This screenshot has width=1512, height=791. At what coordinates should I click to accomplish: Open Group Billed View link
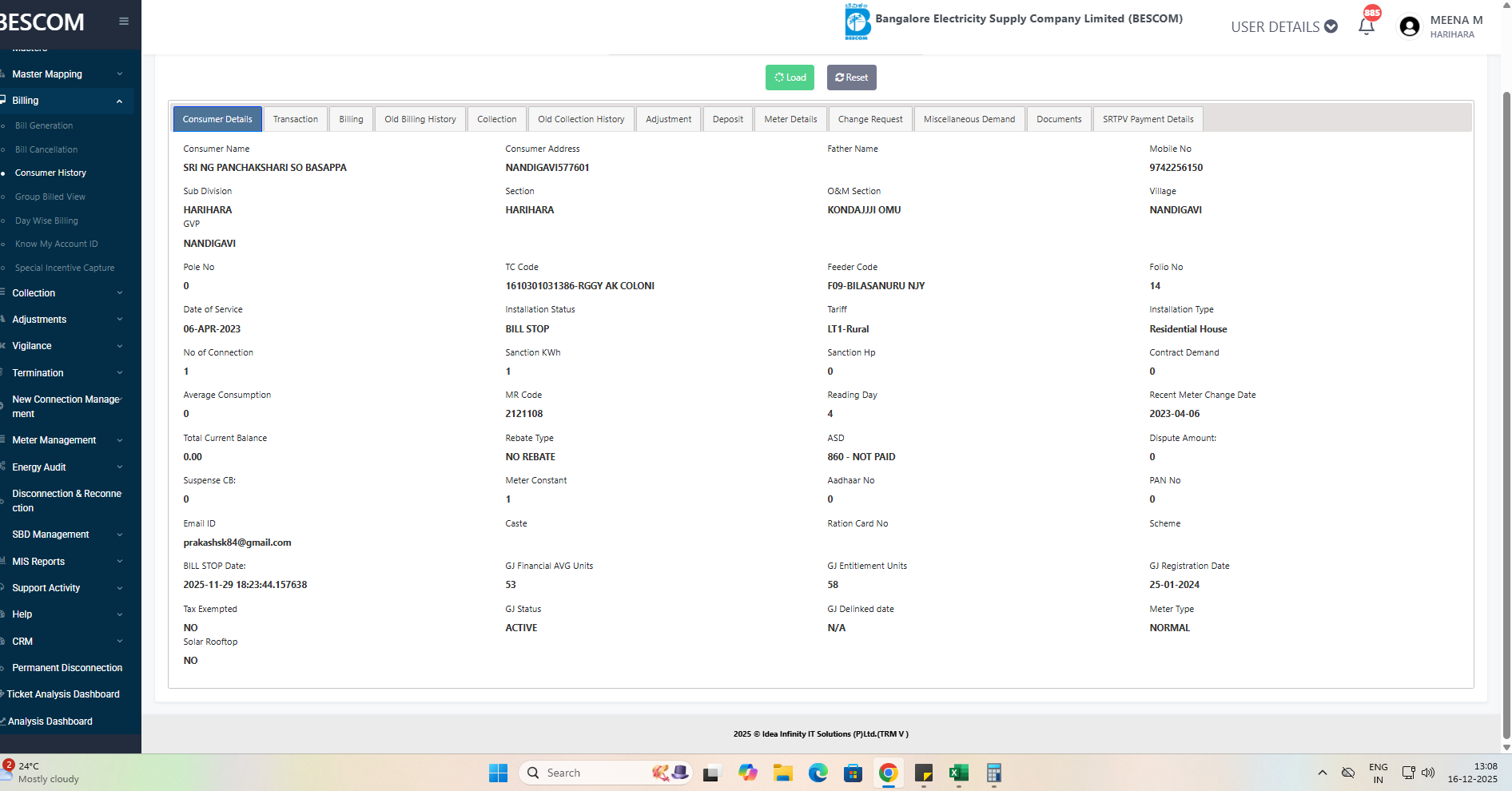coord(50,197)
